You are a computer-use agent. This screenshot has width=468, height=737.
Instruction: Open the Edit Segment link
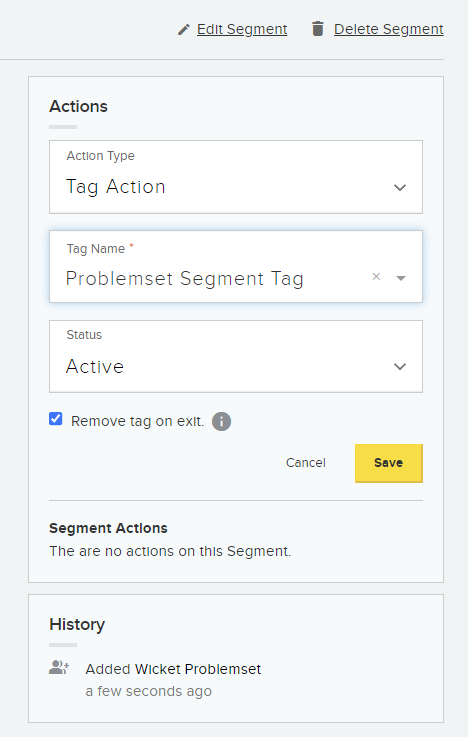(242, 29)
